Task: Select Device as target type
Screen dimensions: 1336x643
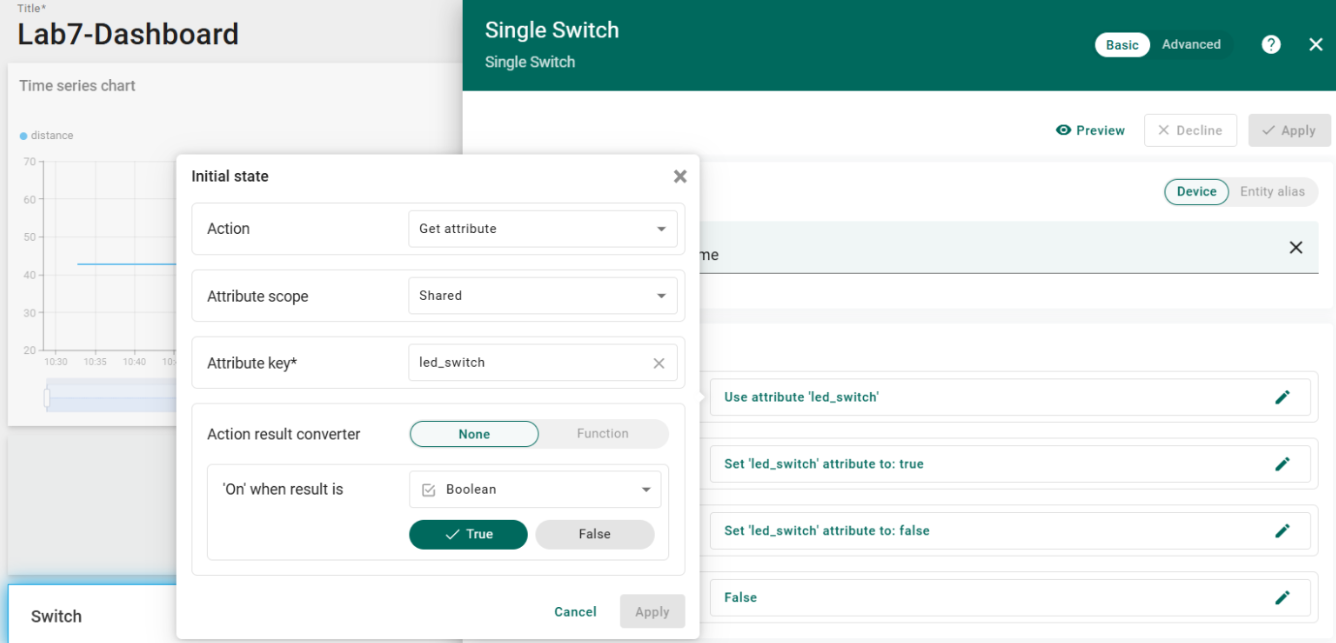Action: [x=1196, y=192]
